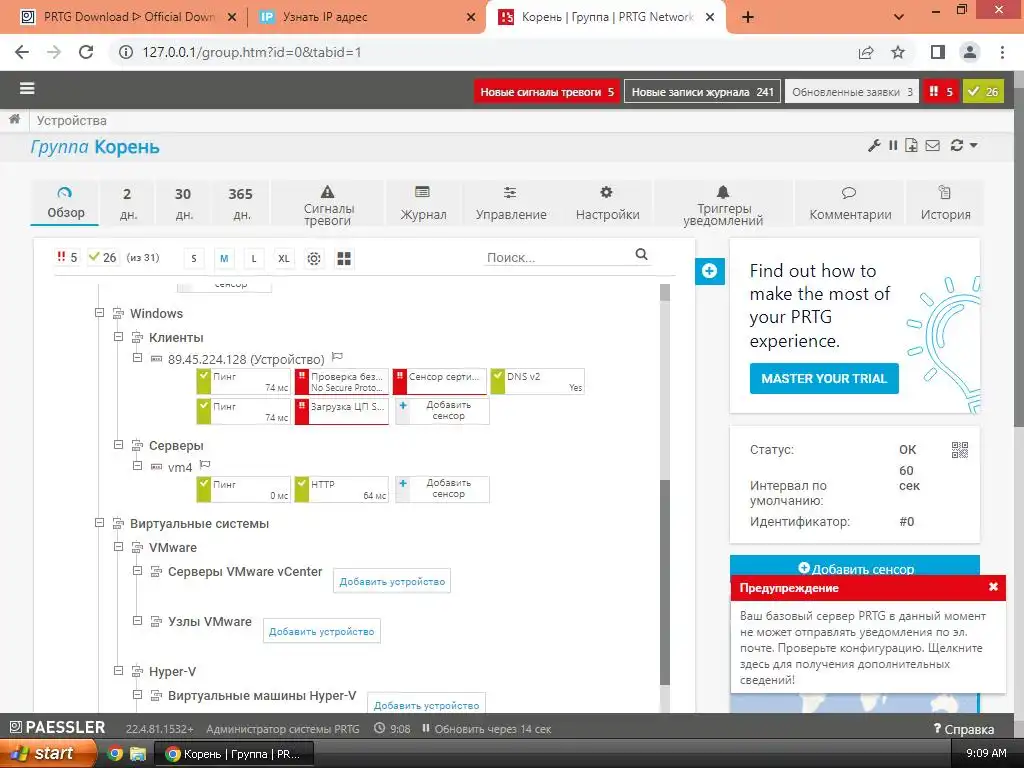Open the DNS v2 sensor
1024x768 pixels.
coord(537,381)
